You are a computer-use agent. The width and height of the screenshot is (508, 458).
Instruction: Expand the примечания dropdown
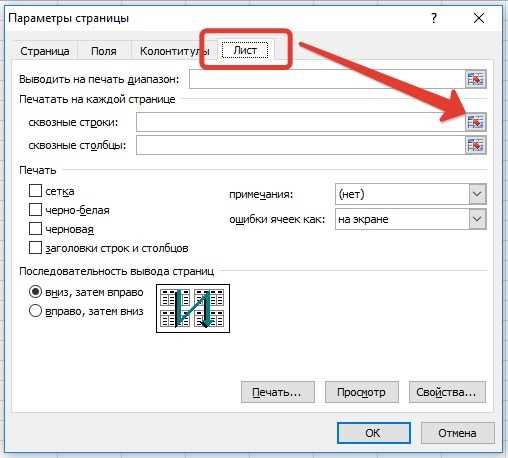[x=477, y=194]
